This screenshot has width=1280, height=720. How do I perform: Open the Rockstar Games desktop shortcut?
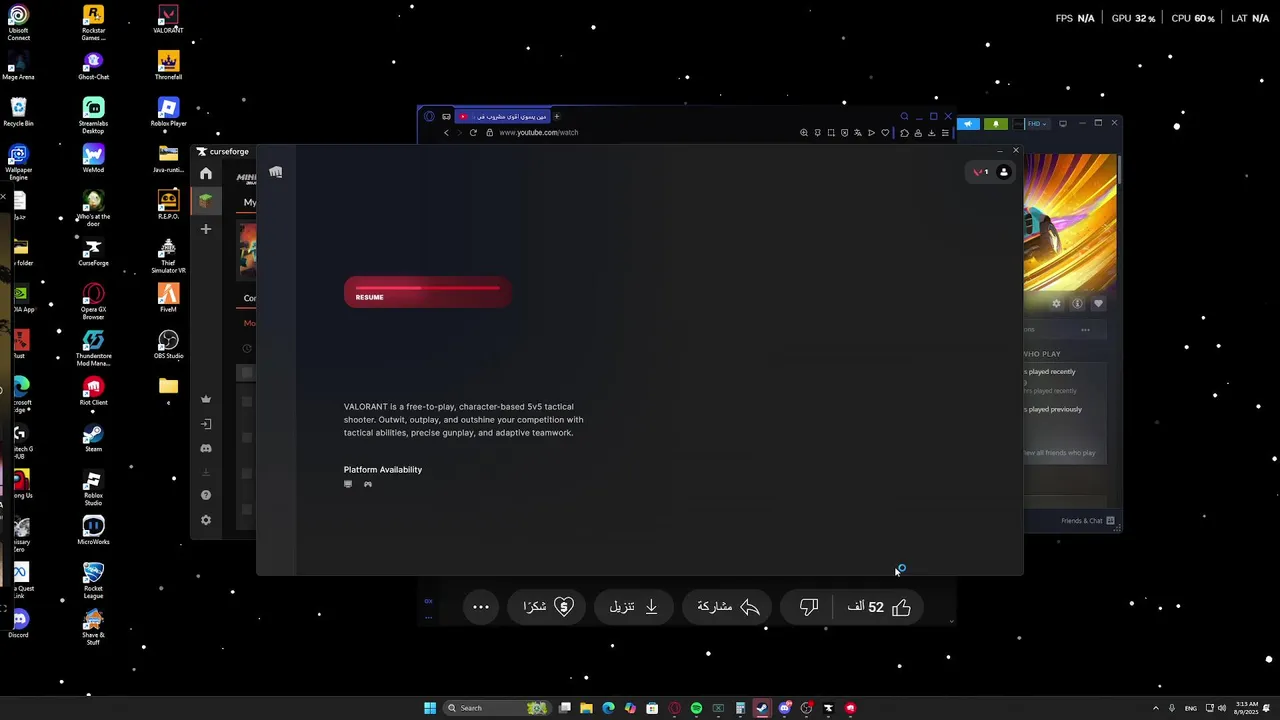click(93, 20)
